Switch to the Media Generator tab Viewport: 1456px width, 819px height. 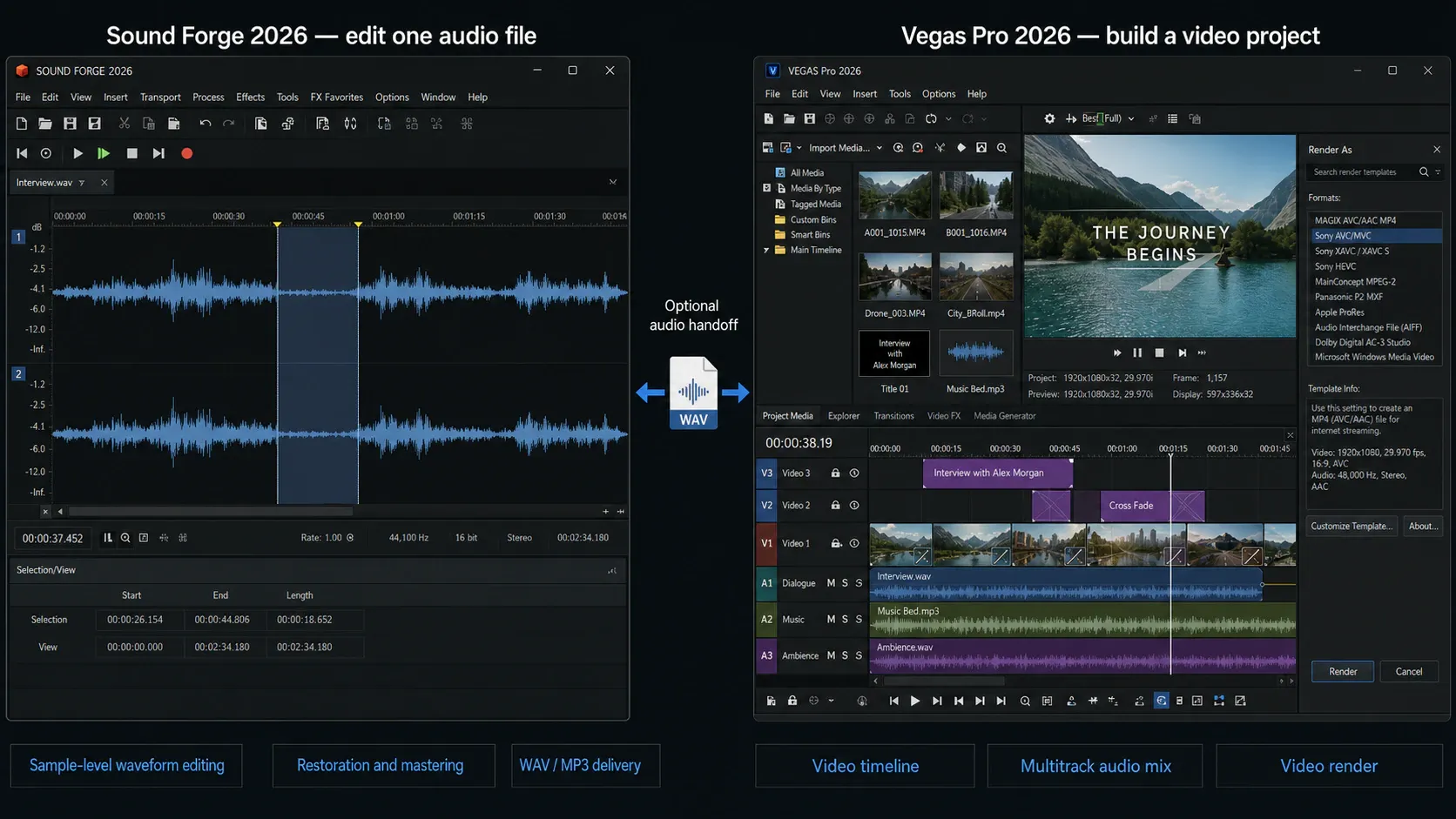(1005, 416)
